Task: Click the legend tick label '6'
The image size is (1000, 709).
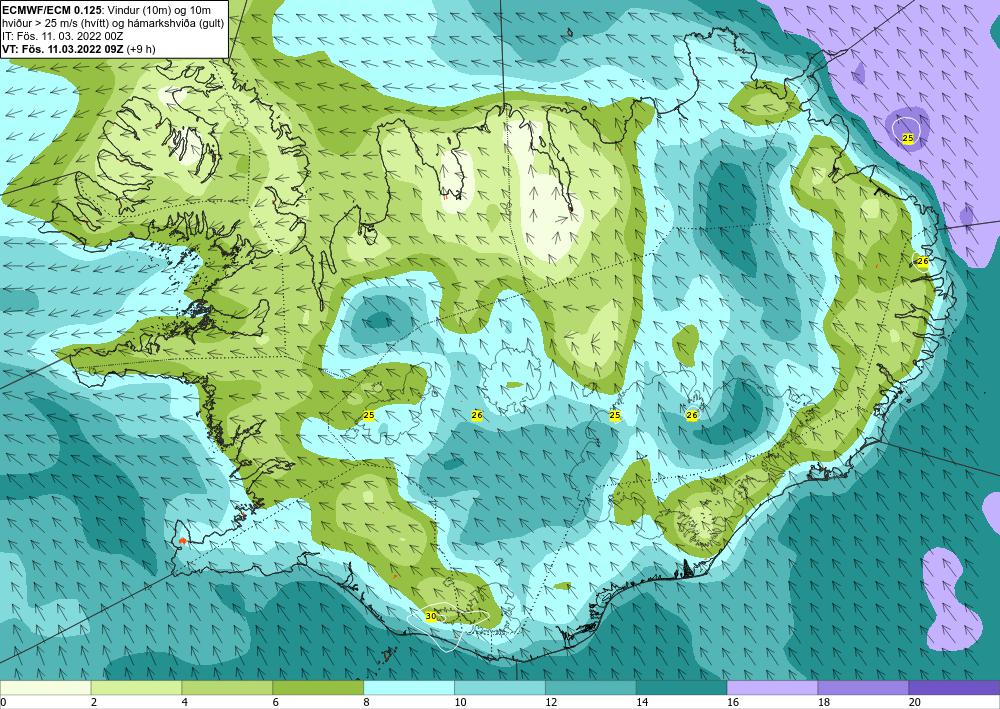Action: 276,703
